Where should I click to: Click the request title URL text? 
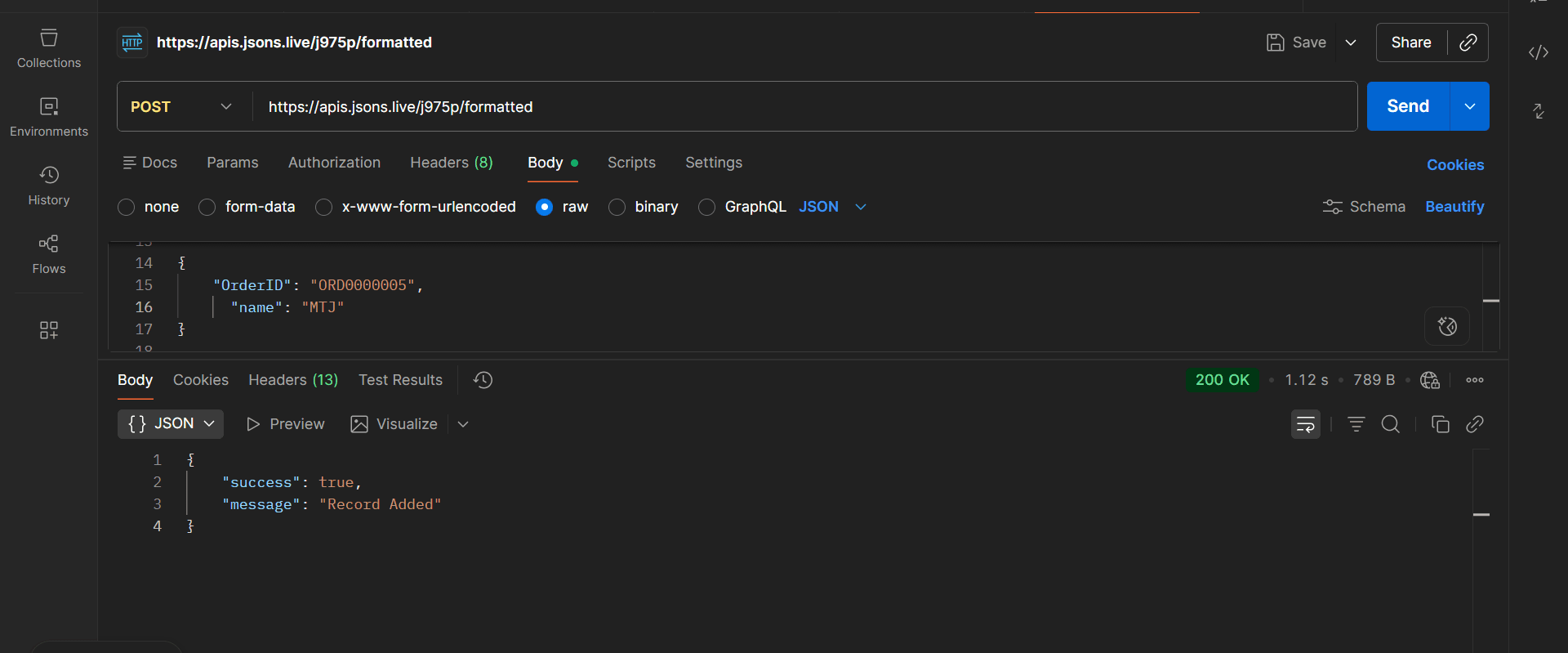pyautogui.click(x=294, y=42)
